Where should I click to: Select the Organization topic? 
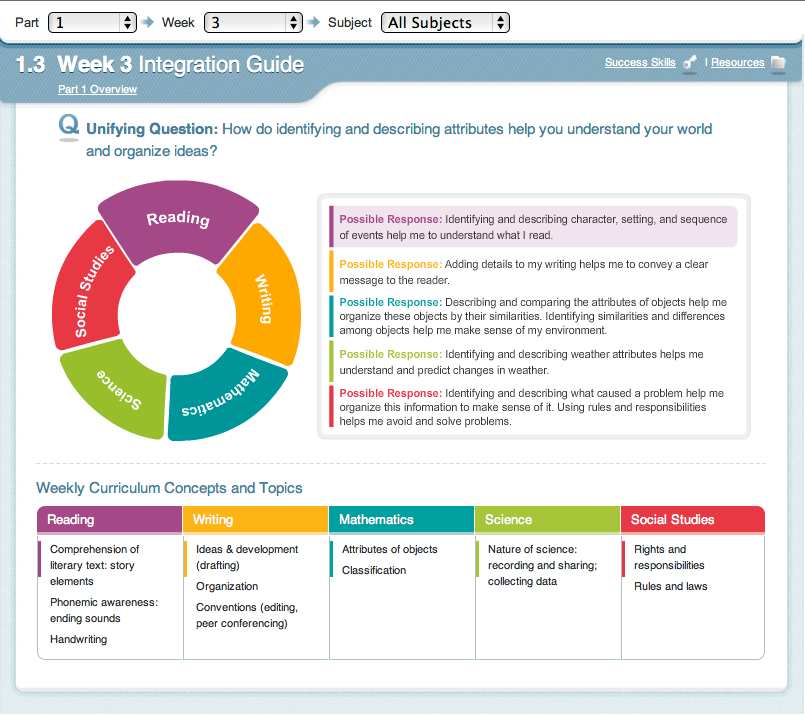point(227,586)
